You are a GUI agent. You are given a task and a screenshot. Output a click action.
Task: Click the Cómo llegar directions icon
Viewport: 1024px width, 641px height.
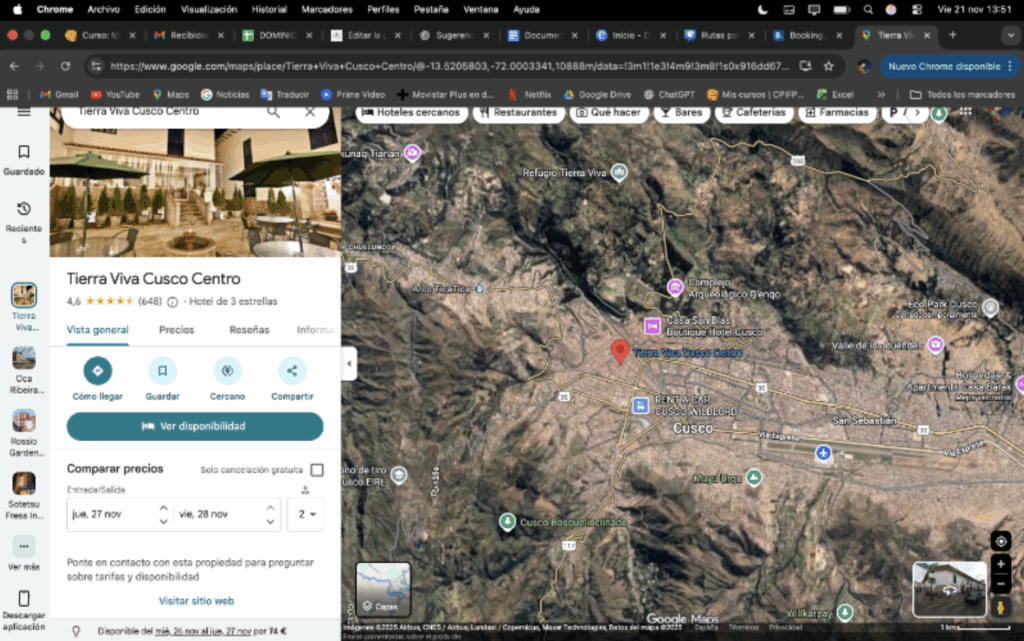pyautogui.click(x=98, y=371)
